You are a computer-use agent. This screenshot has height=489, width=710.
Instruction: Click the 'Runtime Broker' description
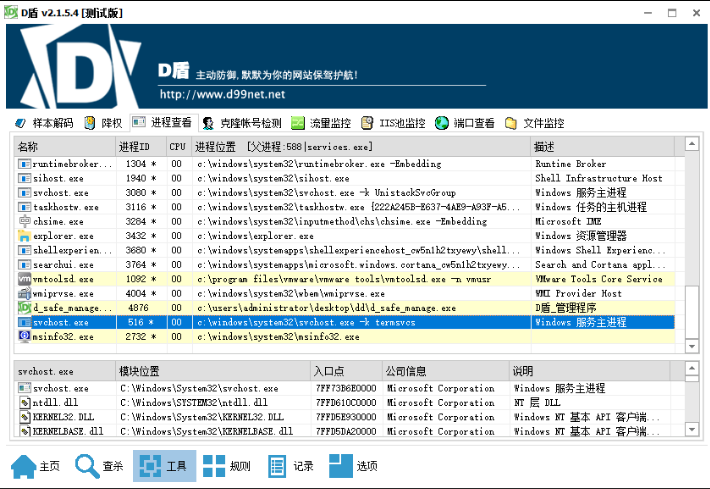pos(571,164)
